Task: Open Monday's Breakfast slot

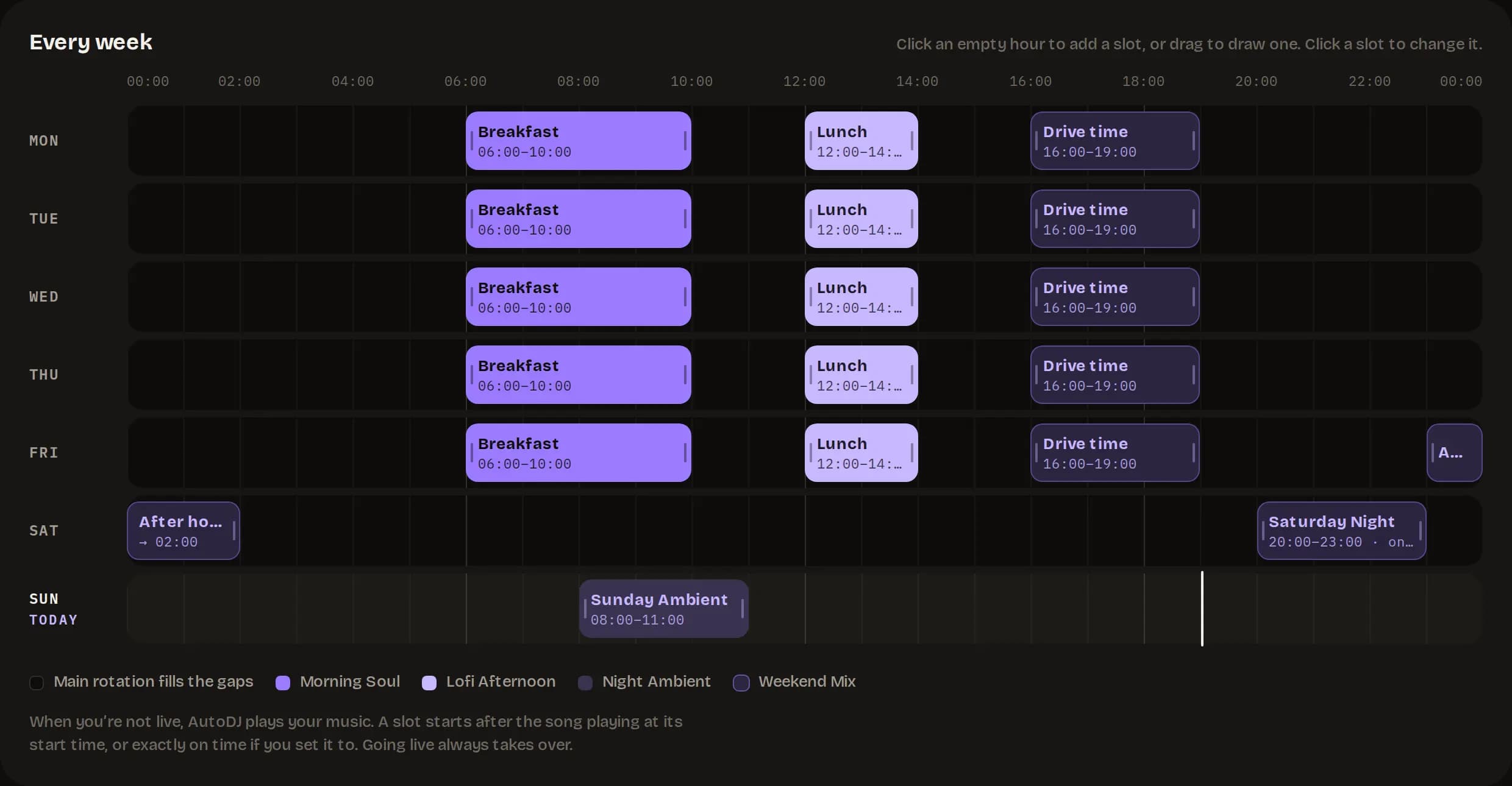Action: [x=578, y=141]
